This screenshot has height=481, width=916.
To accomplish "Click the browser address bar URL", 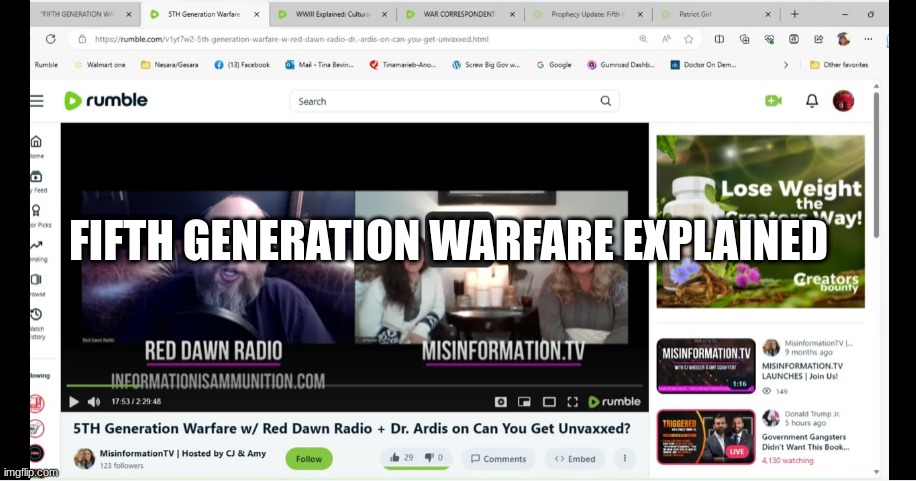I will (x=291, y=39).
